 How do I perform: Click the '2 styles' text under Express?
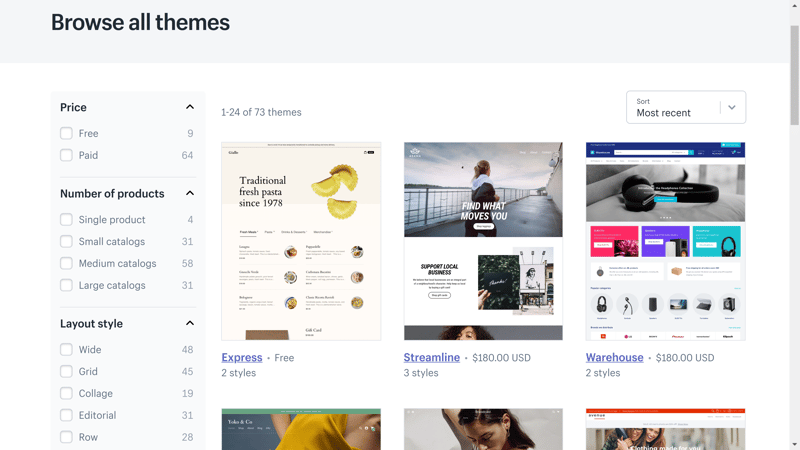point(239,373)
